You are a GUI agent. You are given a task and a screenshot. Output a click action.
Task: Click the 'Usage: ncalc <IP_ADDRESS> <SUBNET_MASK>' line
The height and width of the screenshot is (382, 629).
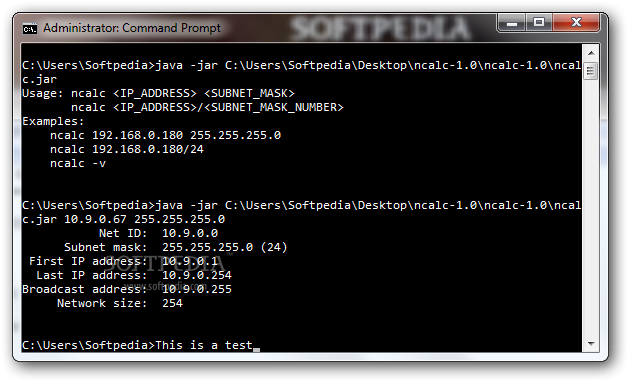pos(158,93)
